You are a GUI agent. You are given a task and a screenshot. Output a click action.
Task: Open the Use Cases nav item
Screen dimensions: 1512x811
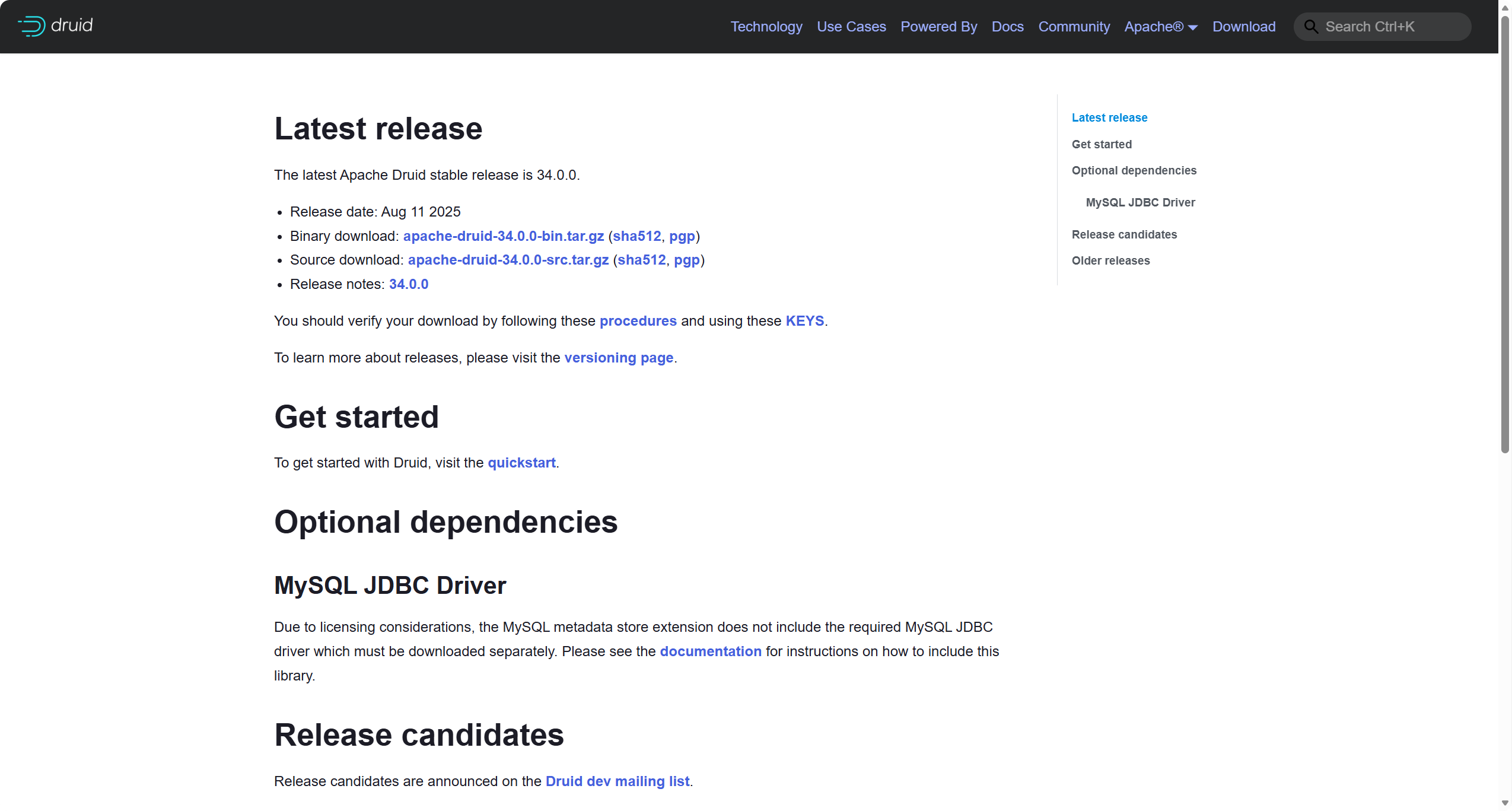click(851, 27)
